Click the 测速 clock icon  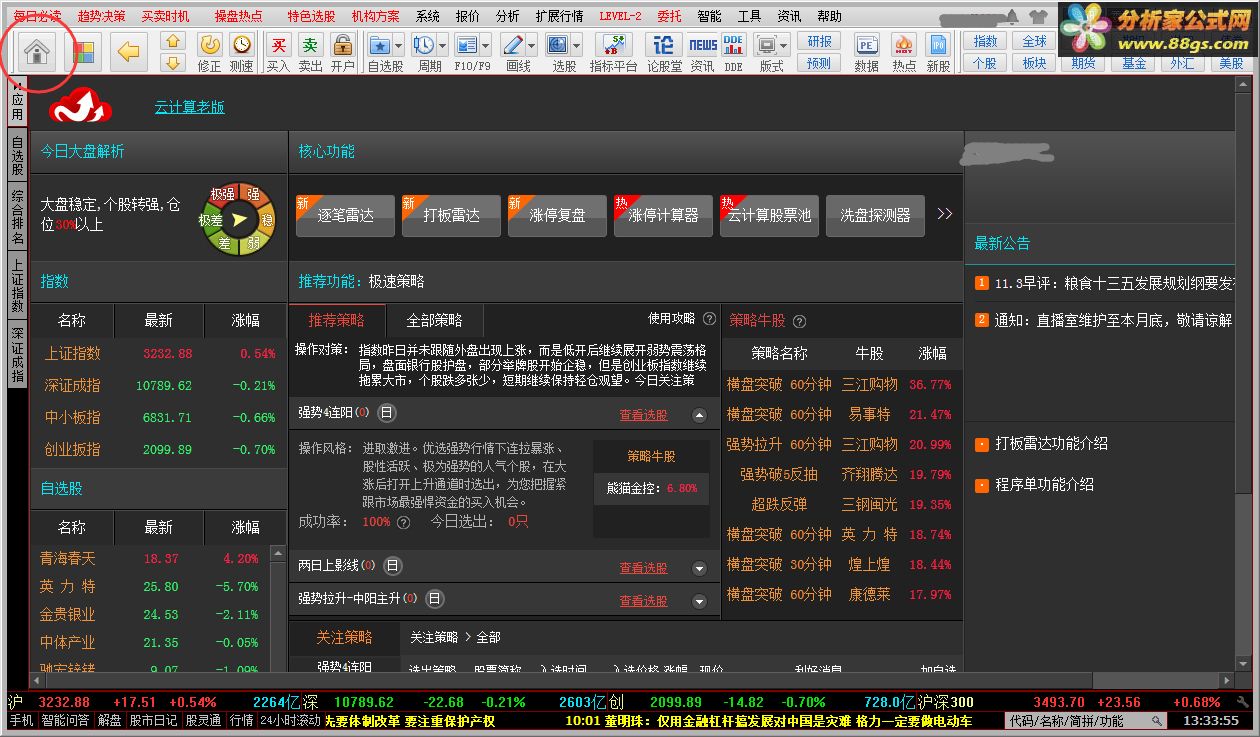coord(241,45)
